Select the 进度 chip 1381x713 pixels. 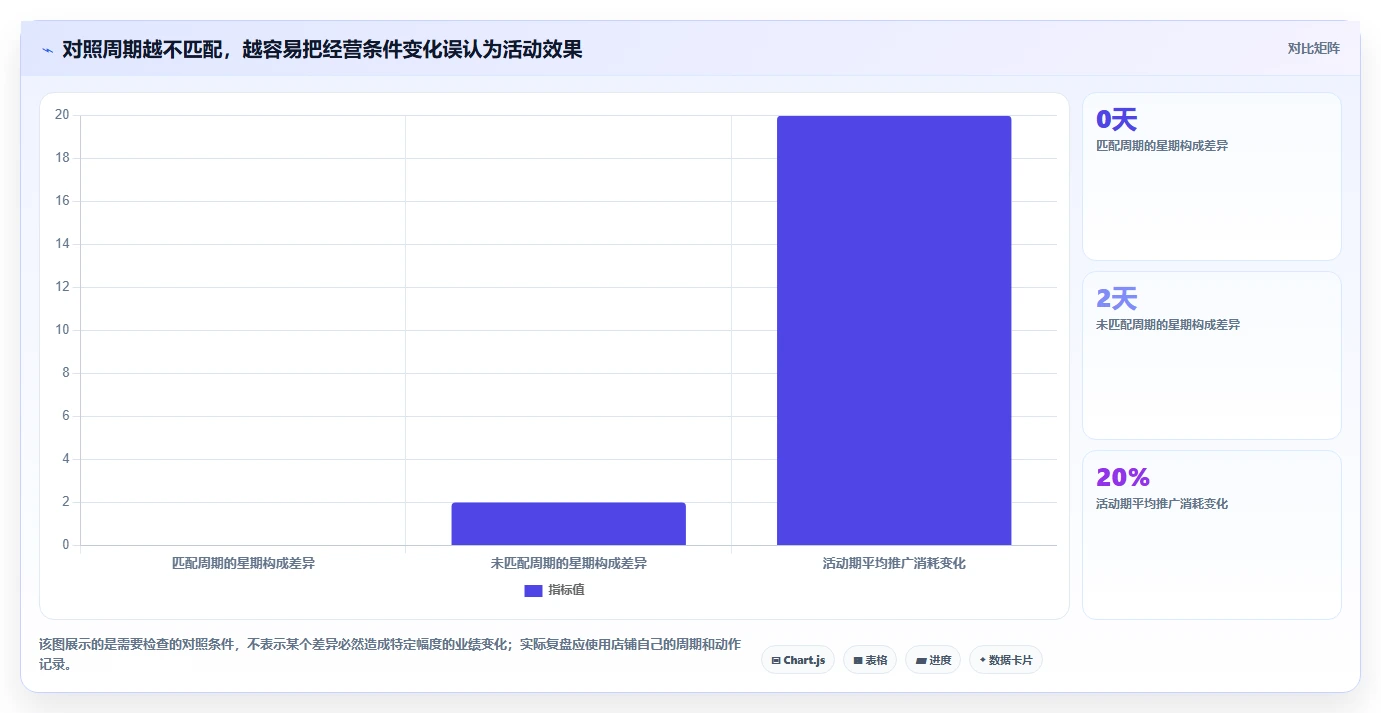point(933,660)
